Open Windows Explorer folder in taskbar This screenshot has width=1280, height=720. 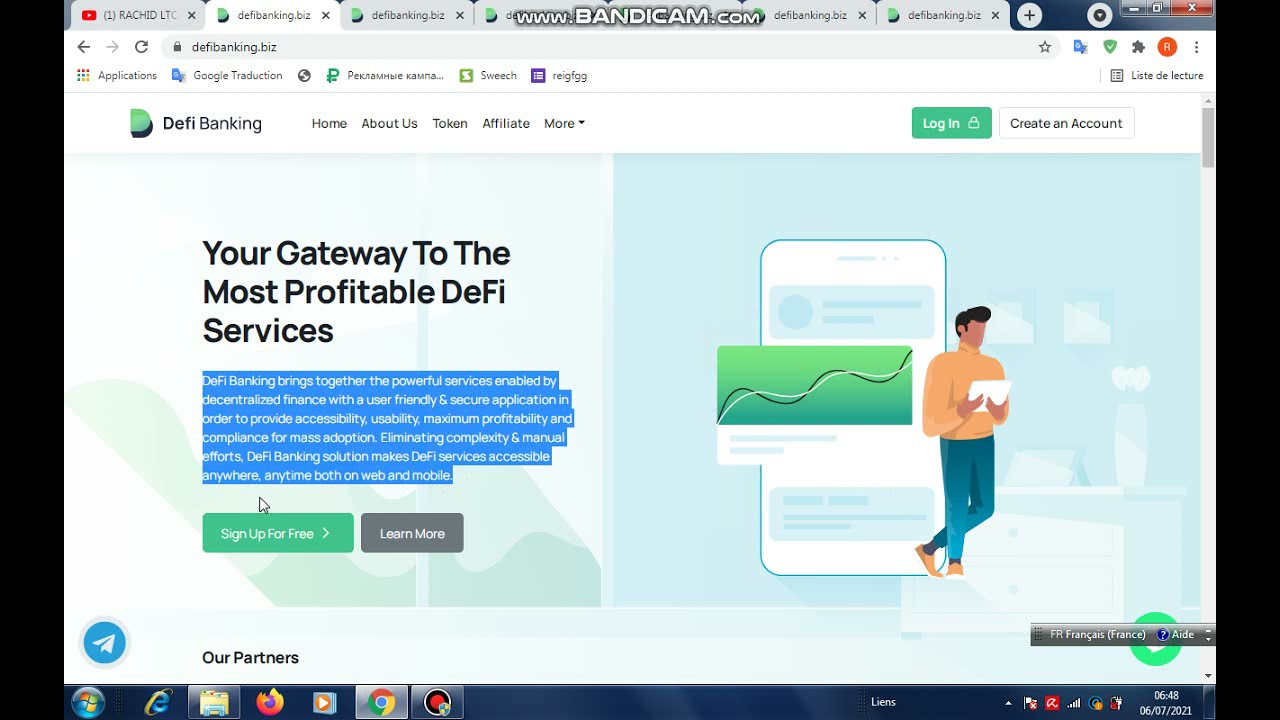point(214,703)
